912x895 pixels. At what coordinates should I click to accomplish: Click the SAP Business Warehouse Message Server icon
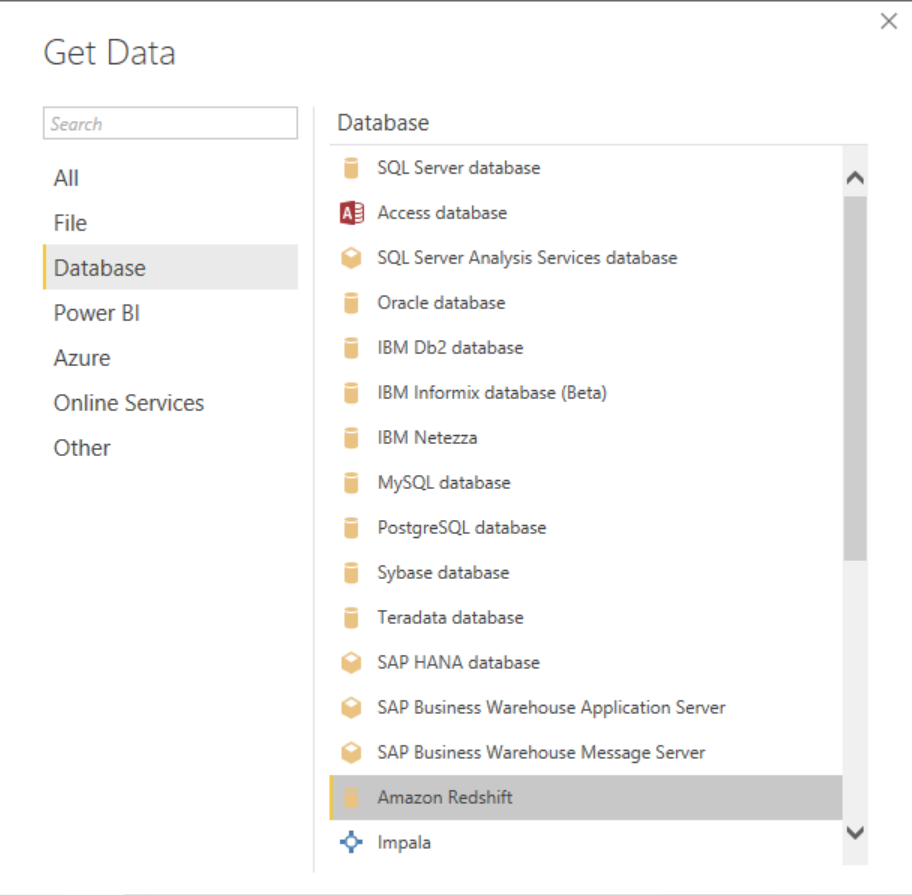(x=351, y=753)
